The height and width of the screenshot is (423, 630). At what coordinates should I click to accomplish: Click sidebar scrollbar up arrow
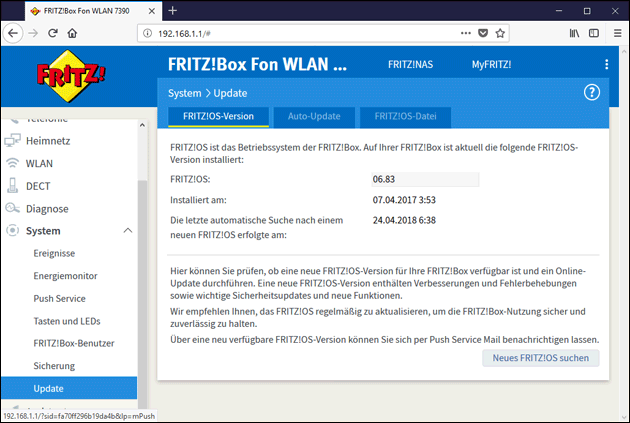[x=142, y=125]
